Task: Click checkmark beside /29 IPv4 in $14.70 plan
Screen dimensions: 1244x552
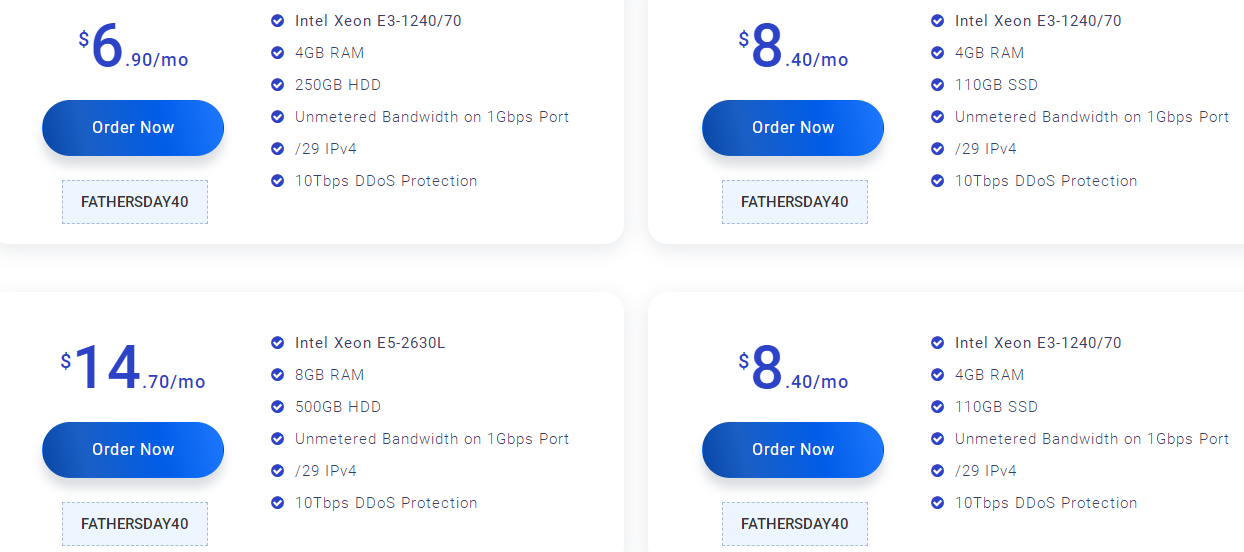Action: [278, 471]
